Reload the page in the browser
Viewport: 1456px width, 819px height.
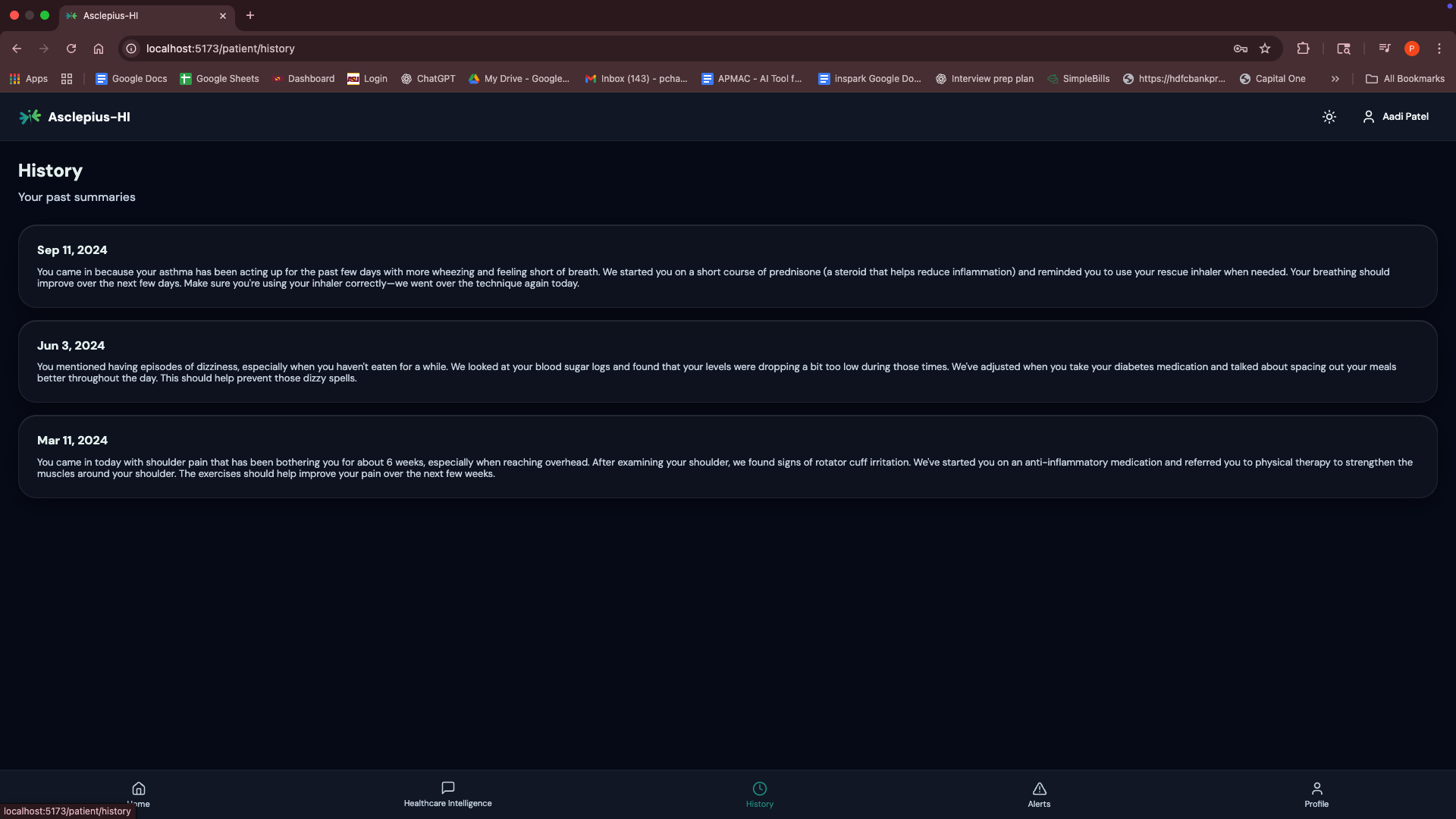pos(71,49)
